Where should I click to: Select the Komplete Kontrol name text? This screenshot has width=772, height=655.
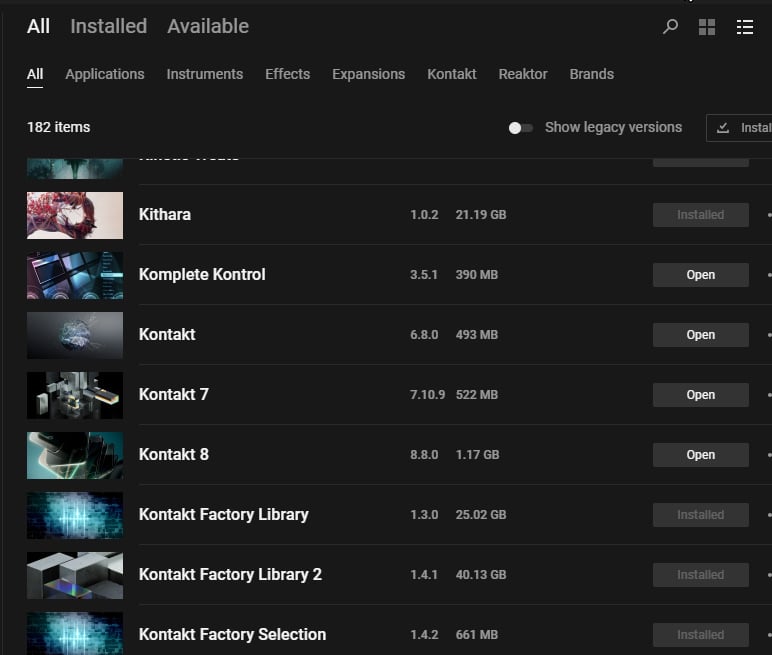tap(202, 275)
